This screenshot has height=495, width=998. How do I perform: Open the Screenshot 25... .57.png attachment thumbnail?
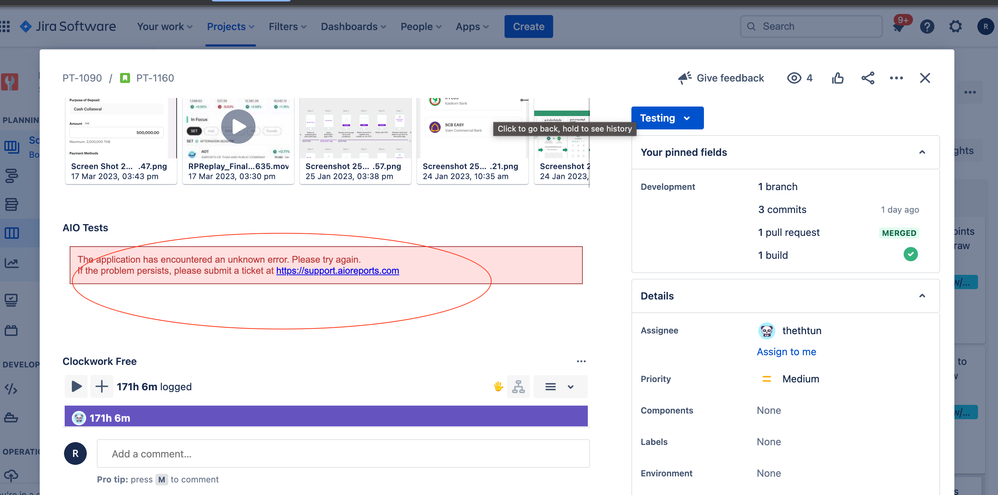click(x=355, y=141)
